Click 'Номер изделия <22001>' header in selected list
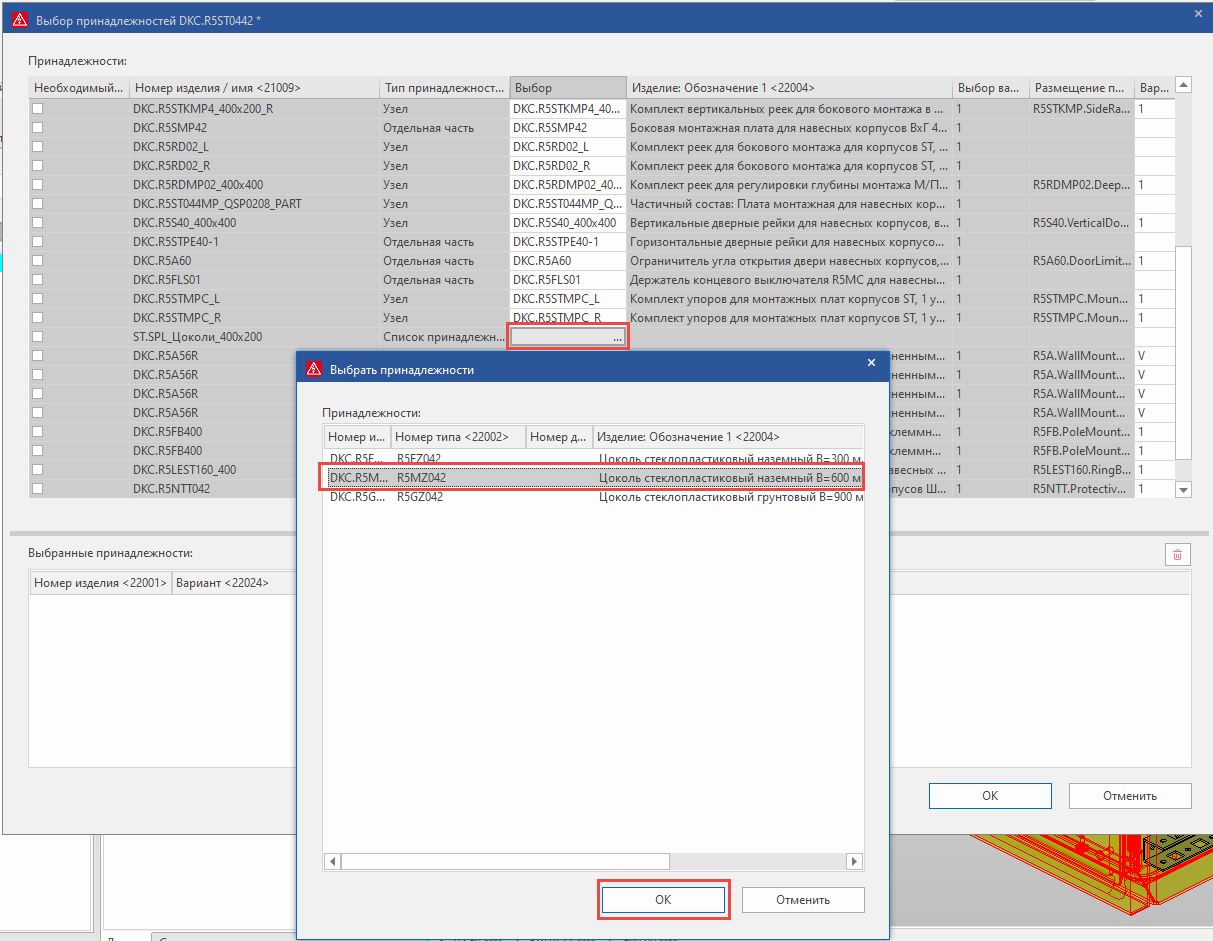 100,582
